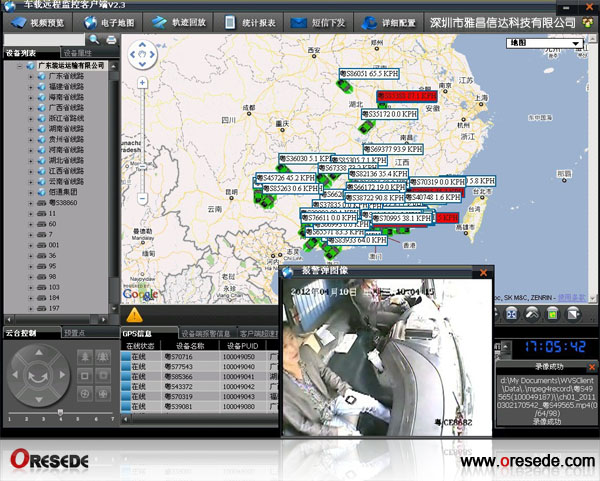Click the printer icon beside search
Viewport: 600px width, 481px height.
coord(110,39)
